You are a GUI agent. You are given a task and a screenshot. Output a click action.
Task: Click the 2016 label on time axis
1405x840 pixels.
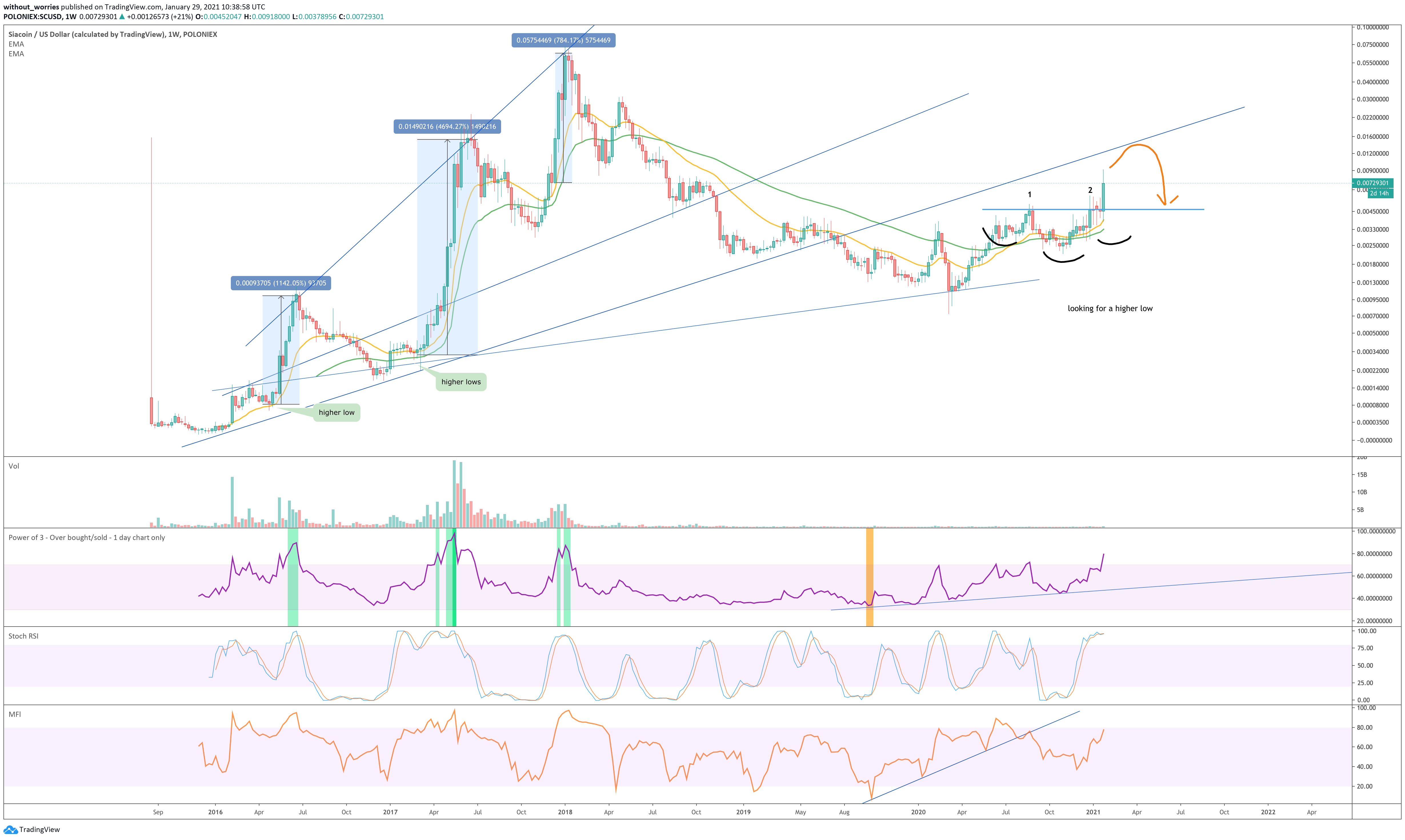[x=215, y=812]
